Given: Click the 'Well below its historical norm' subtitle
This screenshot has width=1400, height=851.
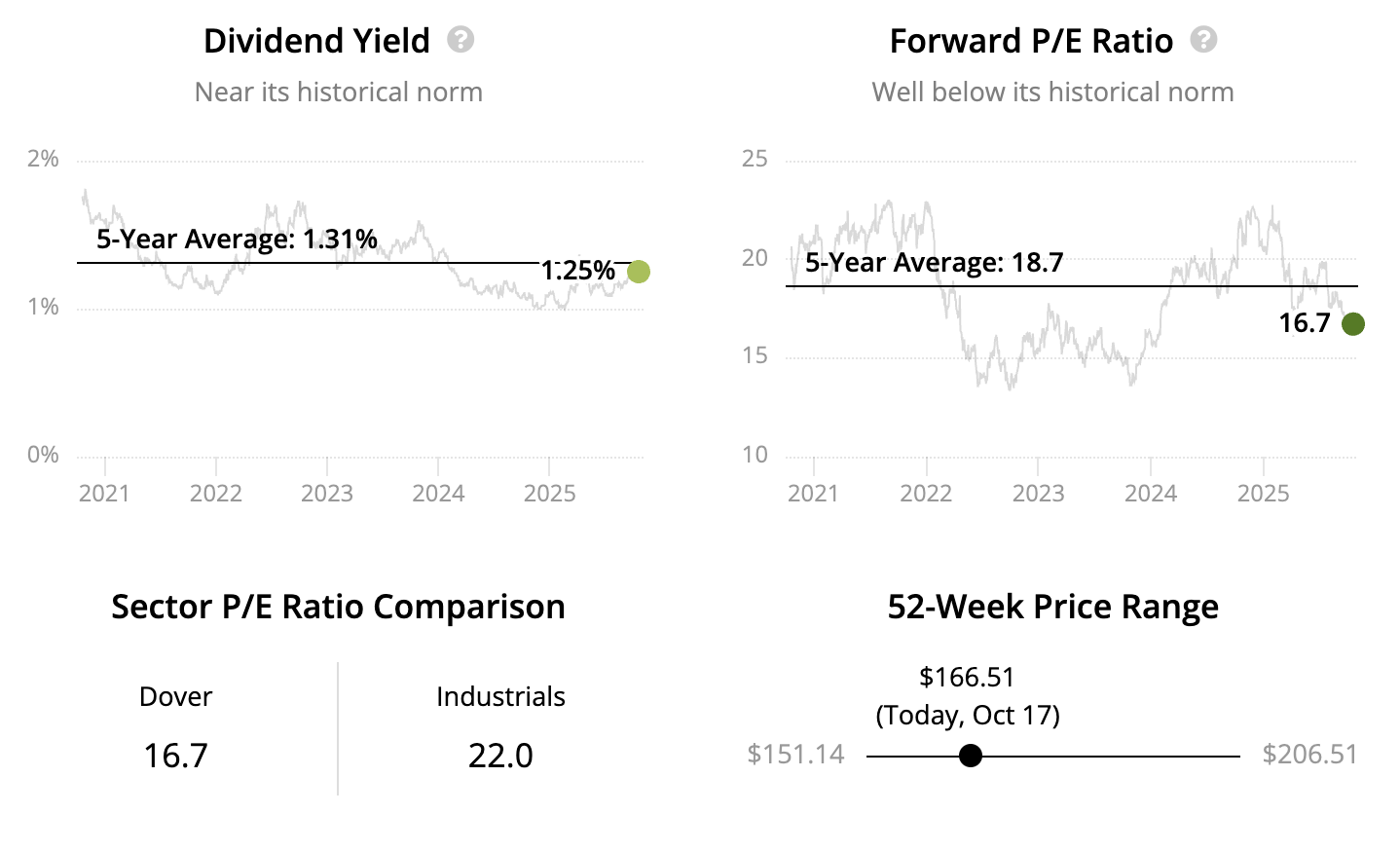Looking at the screenshot, I should coord(1052,92).
